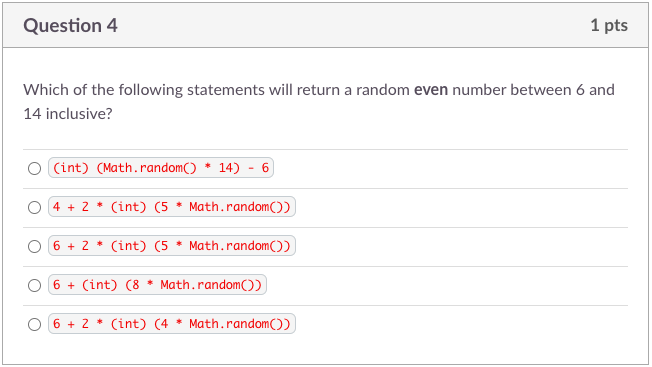Click code label '6 + 2 * (int) (5 * Math.random())'
Viewport: 652px width, 367px height.
[x=172, y=246]
